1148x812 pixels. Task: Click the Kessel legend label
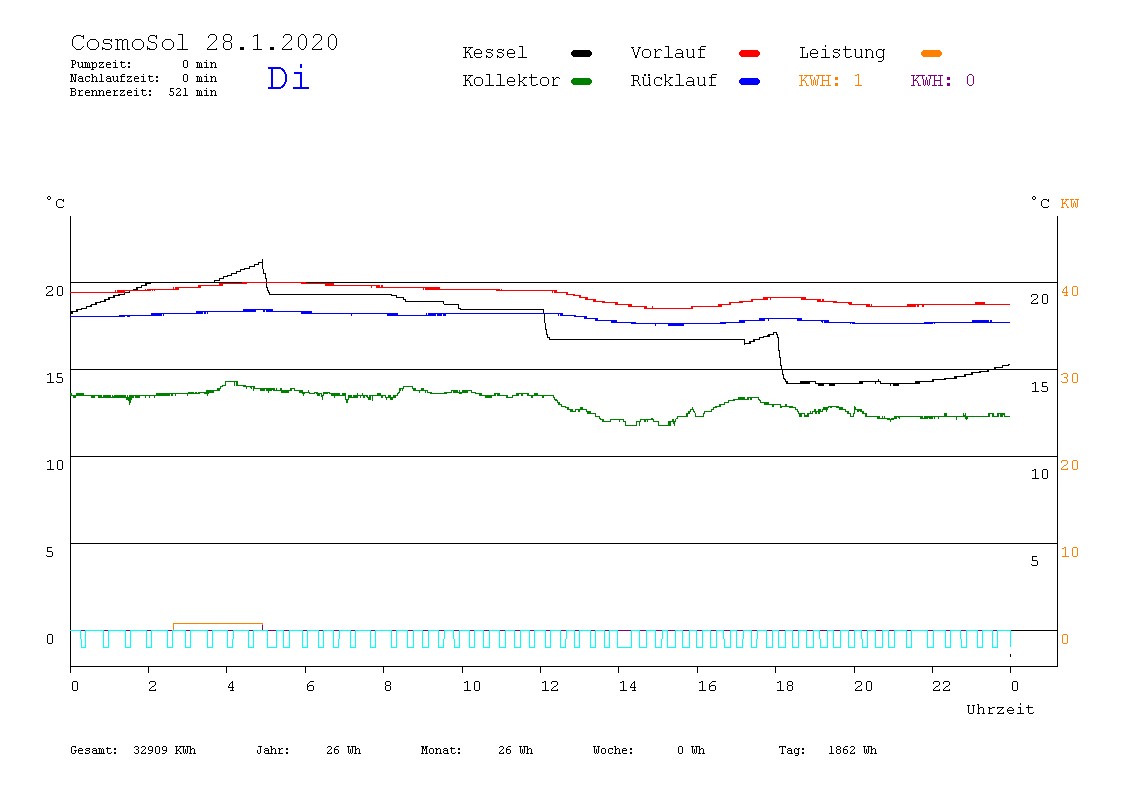click(x=494, y=53)
